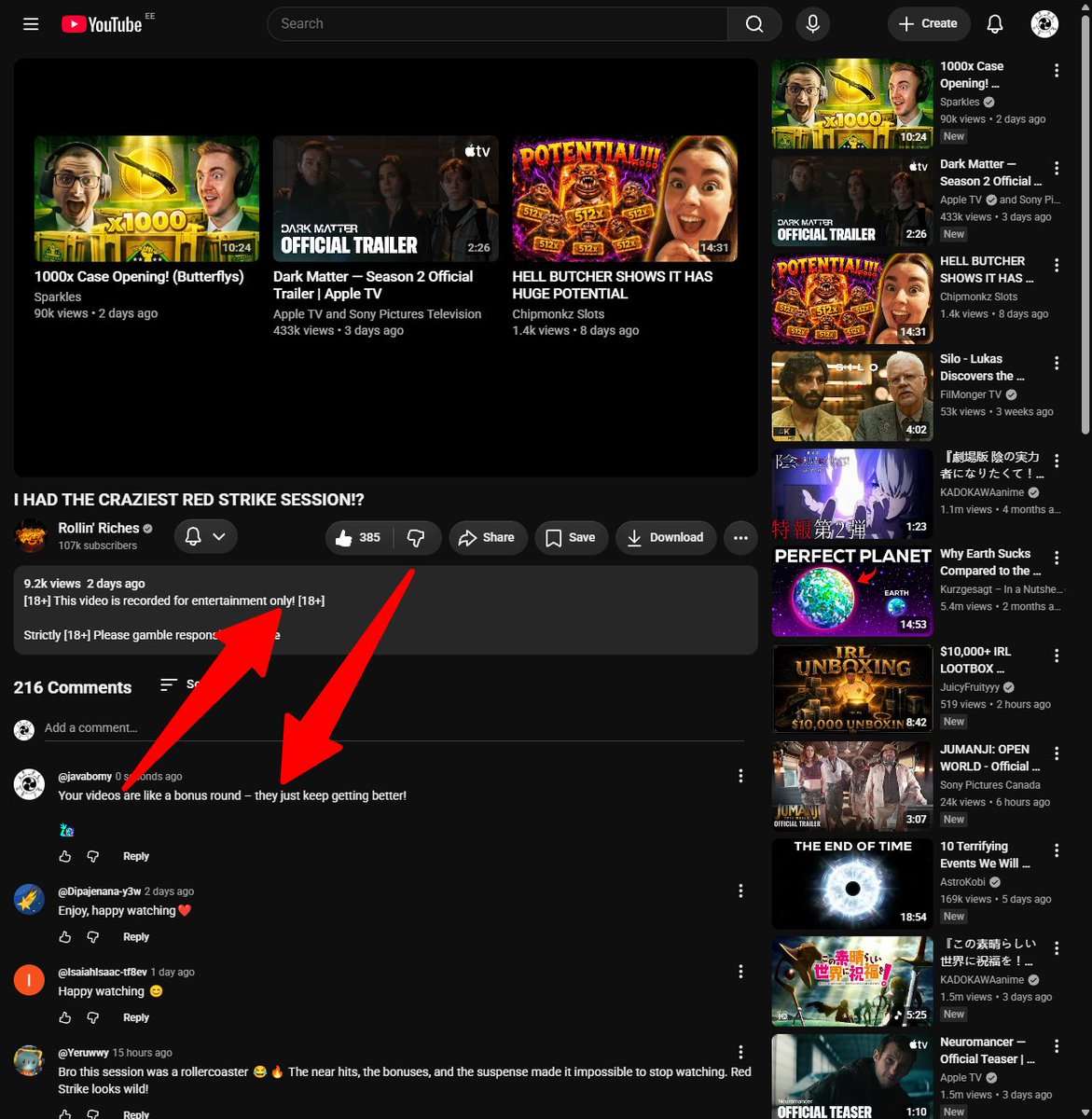Screen dimensions: 1092x1119
Task: Download the video
Action: 666,537
